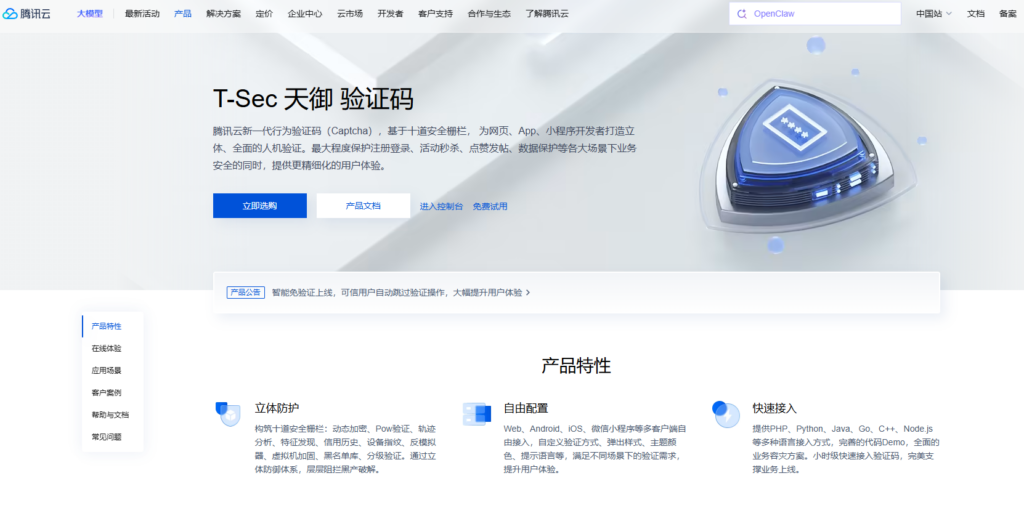Open the 云市场 link
The image size is (1024, 505).
(x=350, y=14)
